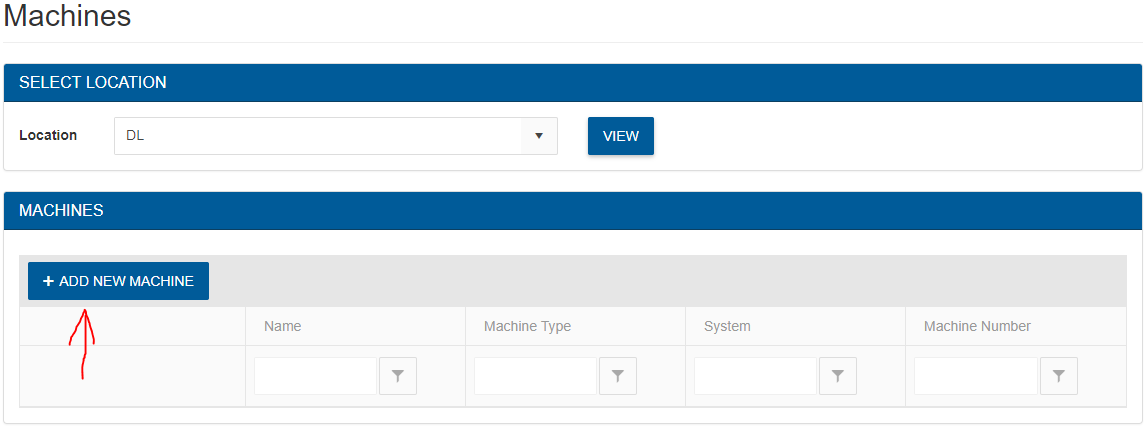Open the Machine Number filter funnel icon
1147x430 pixels.
point(1058,376)
